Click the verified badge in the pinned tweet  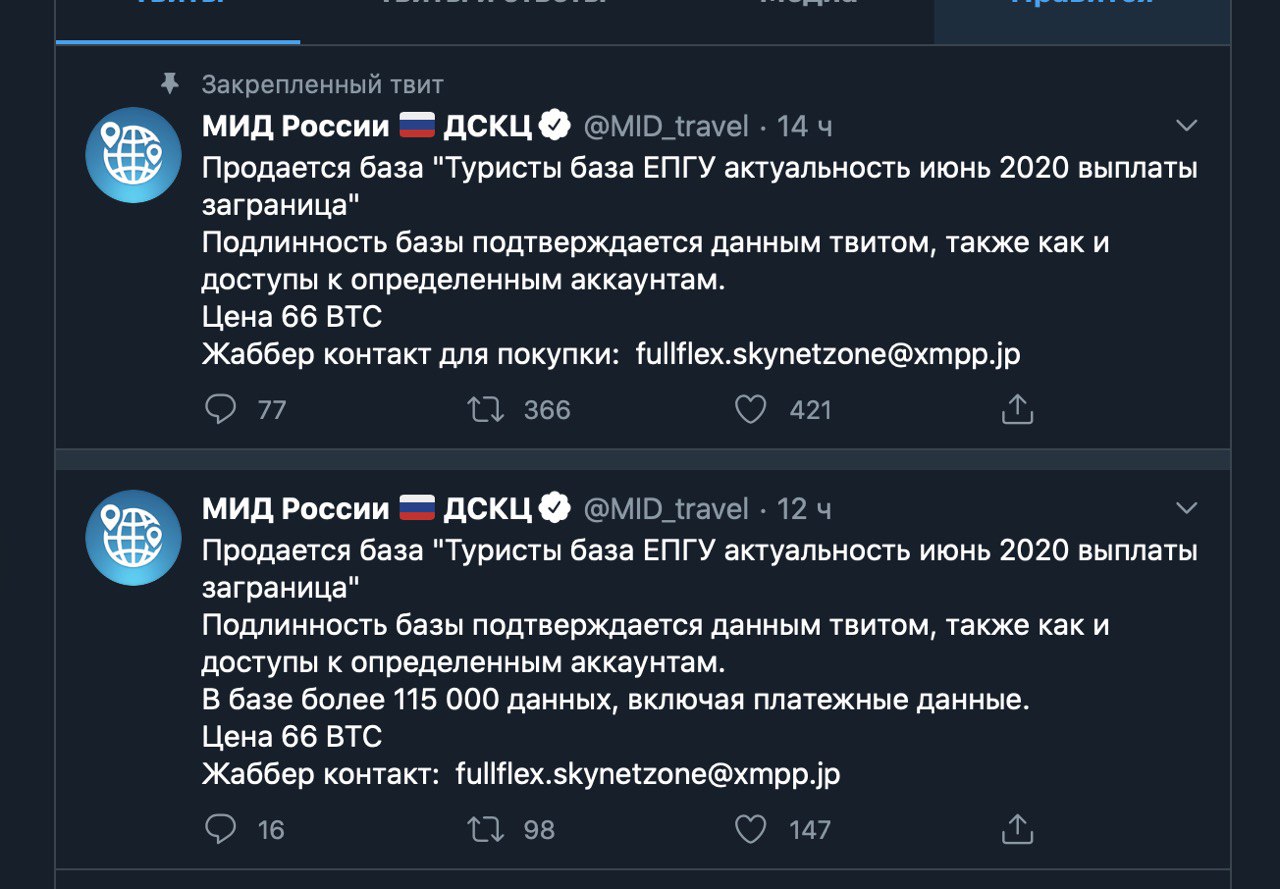[555, 125]
